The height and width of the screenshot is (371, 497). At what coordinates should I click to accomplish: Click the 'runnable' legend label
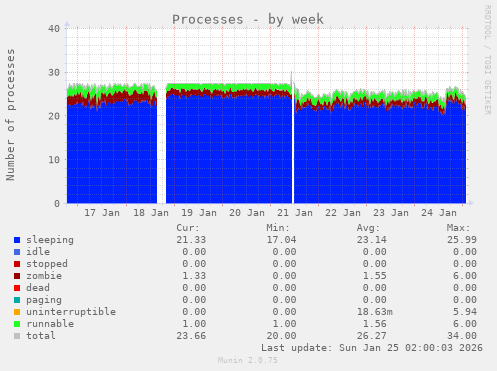[50, 324]
